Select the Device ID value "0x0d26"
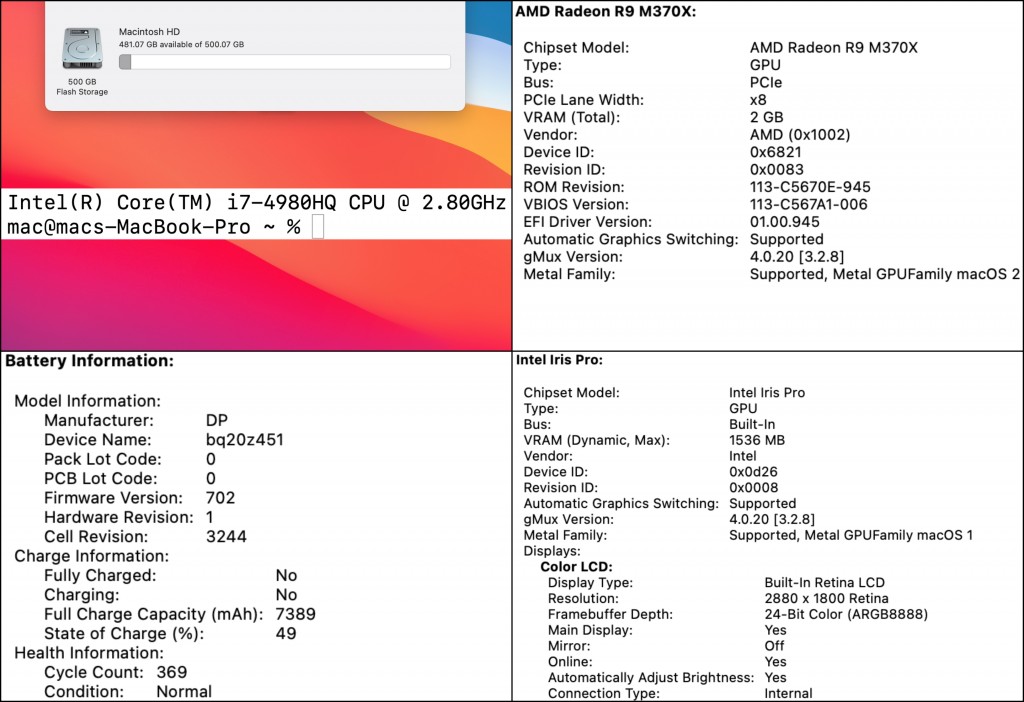The width and height of the screenshot is (1024, 702). (753, 471)
